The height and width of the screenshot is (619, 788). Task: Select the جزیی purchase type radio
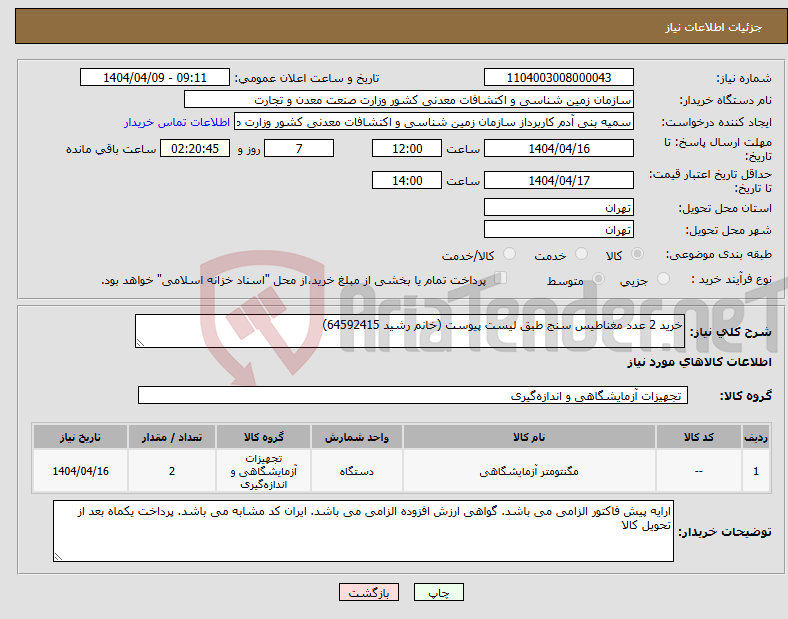tap(663, 279)
